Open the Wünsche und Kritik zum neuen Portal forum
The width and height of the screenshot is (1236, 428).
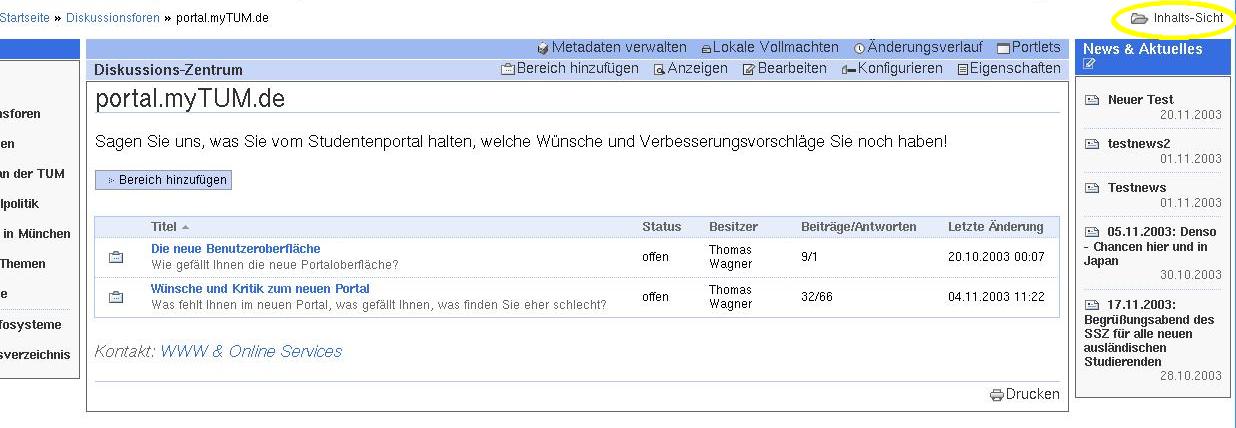coord(260,289)
